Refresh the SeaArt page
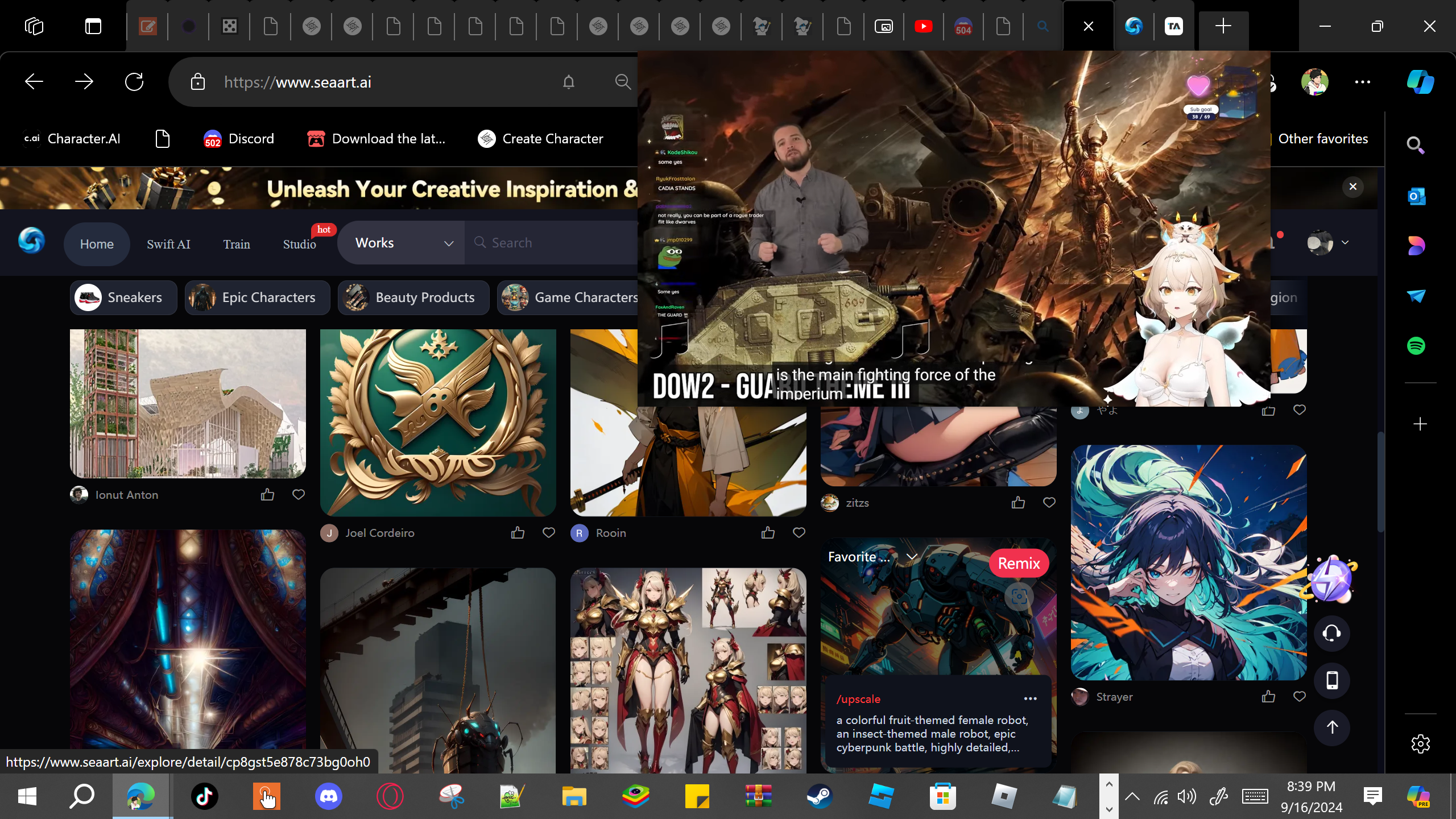 [x=134, y=82]
